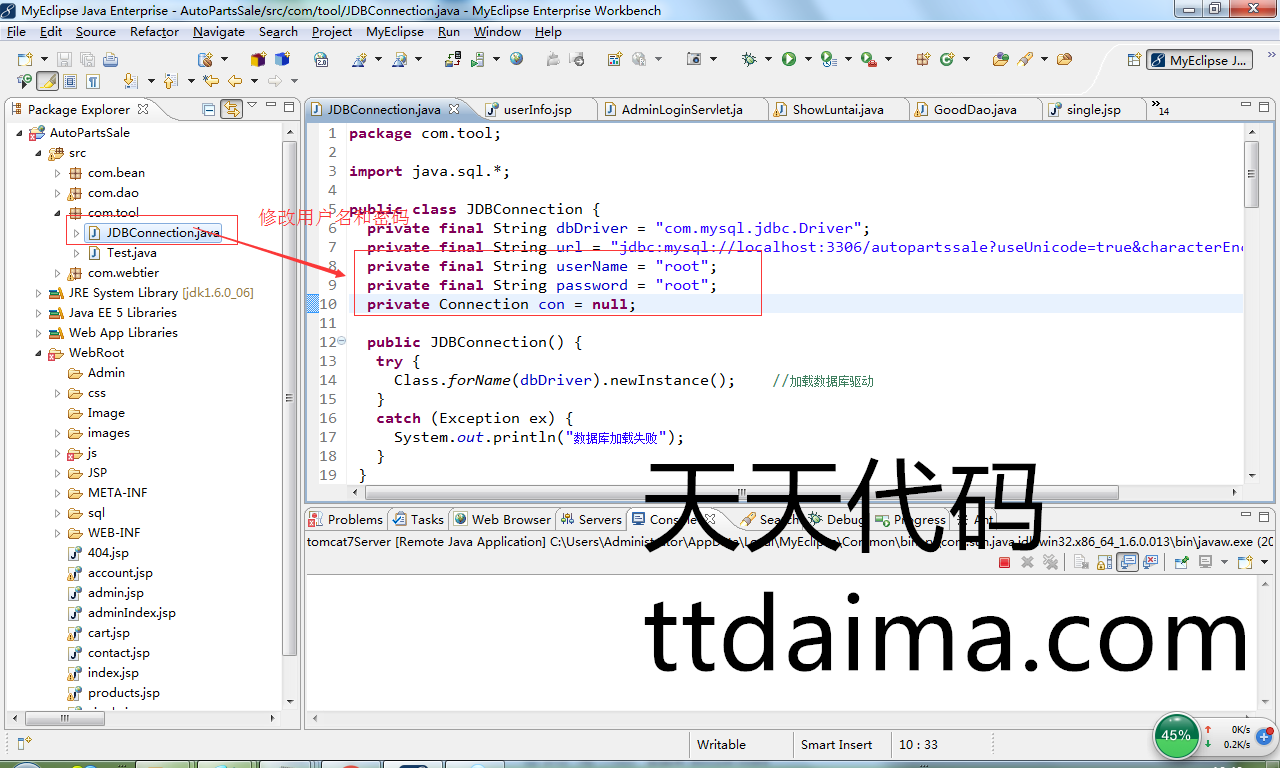This screenshot has height=768, width=1280.
Task: Toggle Mark Occurrences highlighter button
Action: tap(47, 81)
